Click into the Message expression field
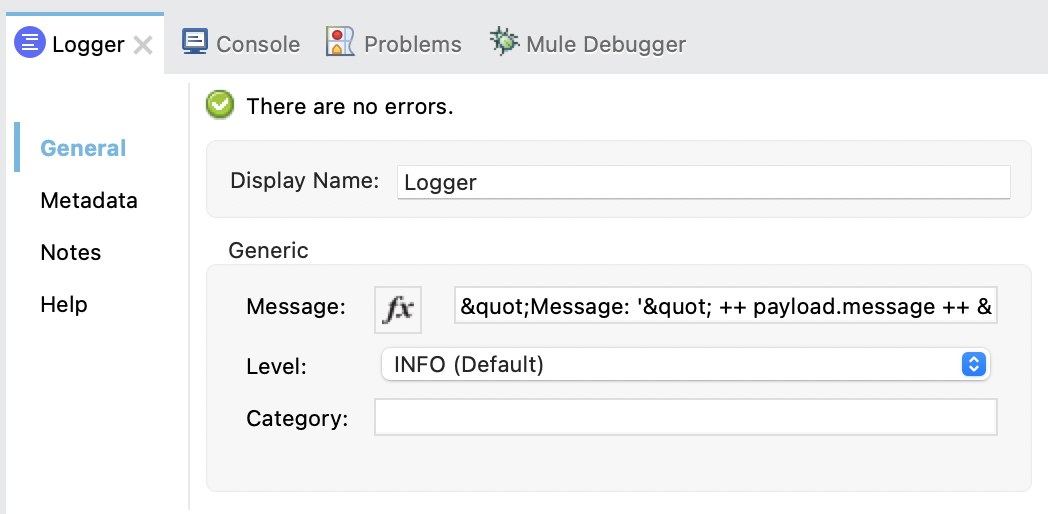The image size is (1048, 514). click(x=725, y=308)
